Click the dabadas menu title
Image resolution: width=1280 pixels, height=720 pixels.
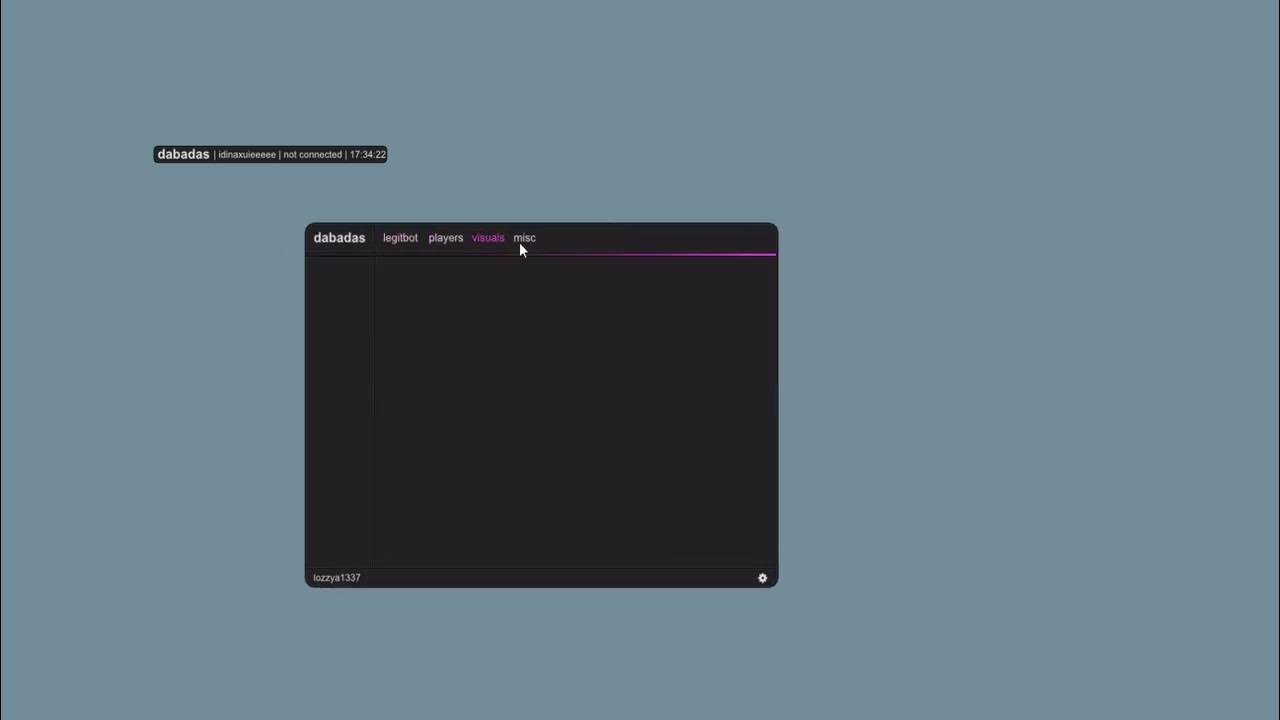pyautogui.click(x=339, y=238)
